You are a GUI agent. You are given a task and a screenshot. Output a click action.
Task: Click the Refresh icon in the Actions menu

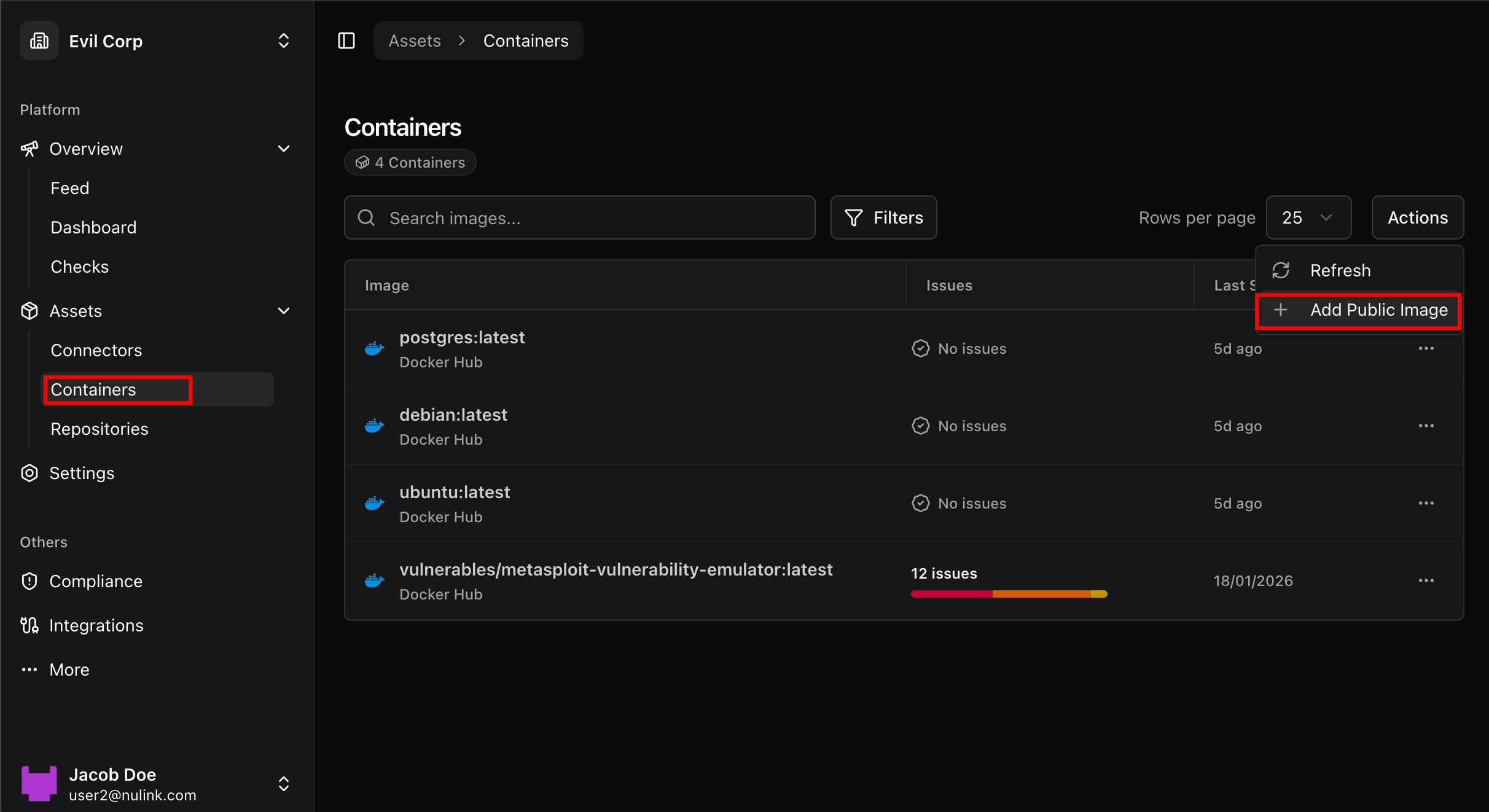point(1281,270)
